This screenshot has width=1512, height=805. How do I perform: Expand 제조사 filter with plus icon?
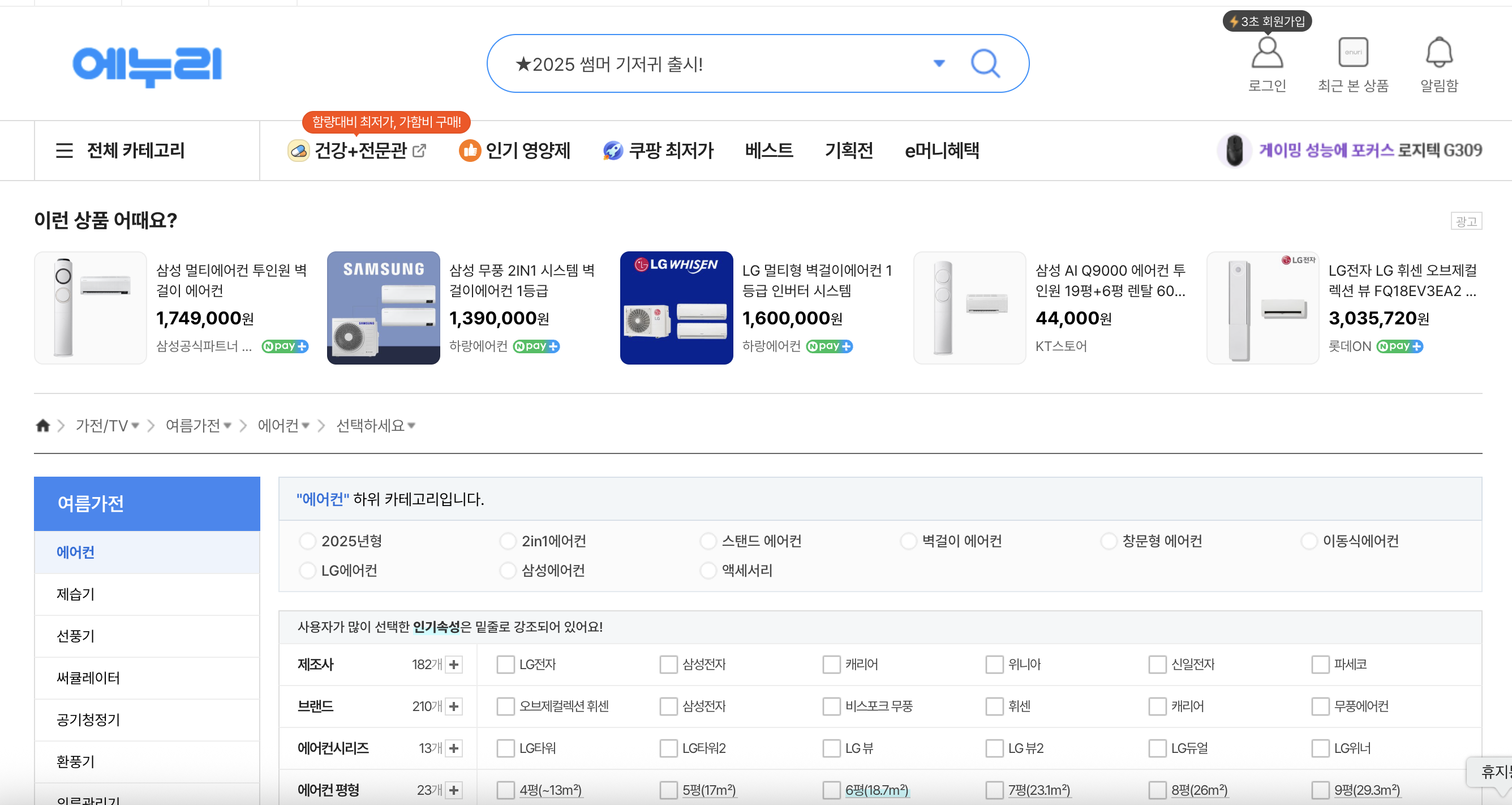pyautogui.click(x=454, y=665)
